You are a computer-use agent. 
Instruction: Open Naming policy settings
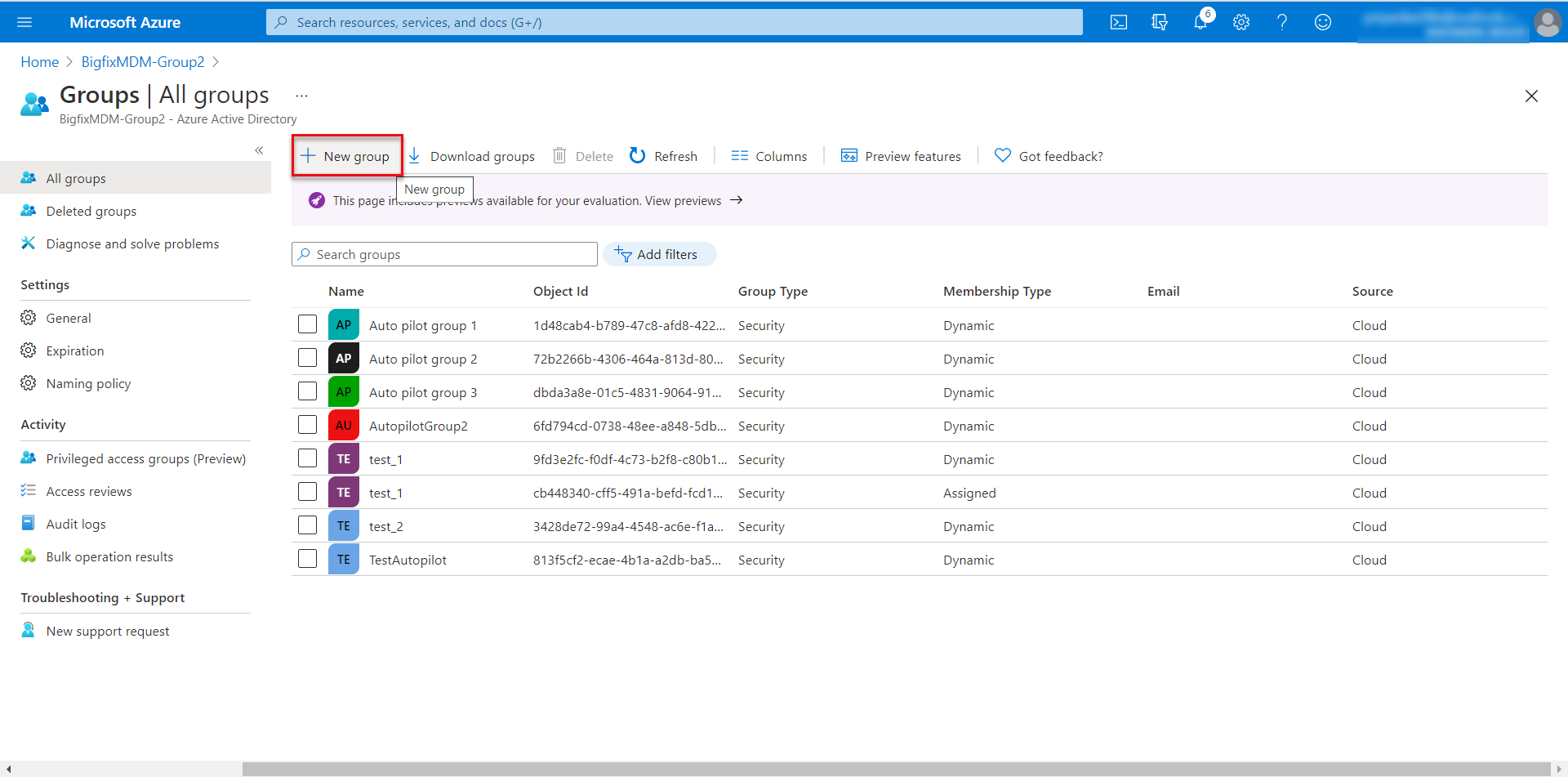click(x=88, y=383)
